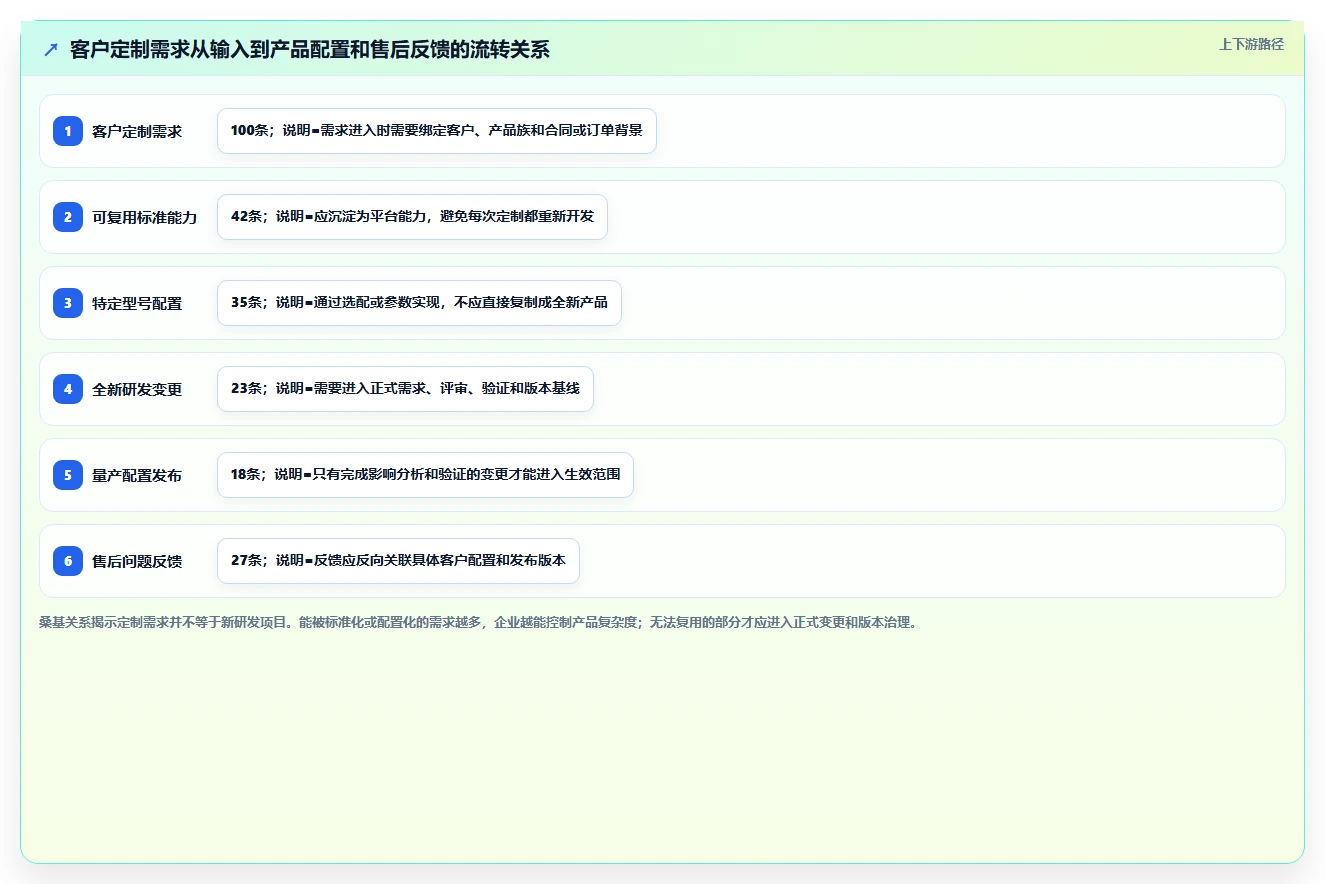Image resolution: width=1325 pixels, height=884 pixels.
Task: Open the 18条 description box
Action: pos(425,475)
